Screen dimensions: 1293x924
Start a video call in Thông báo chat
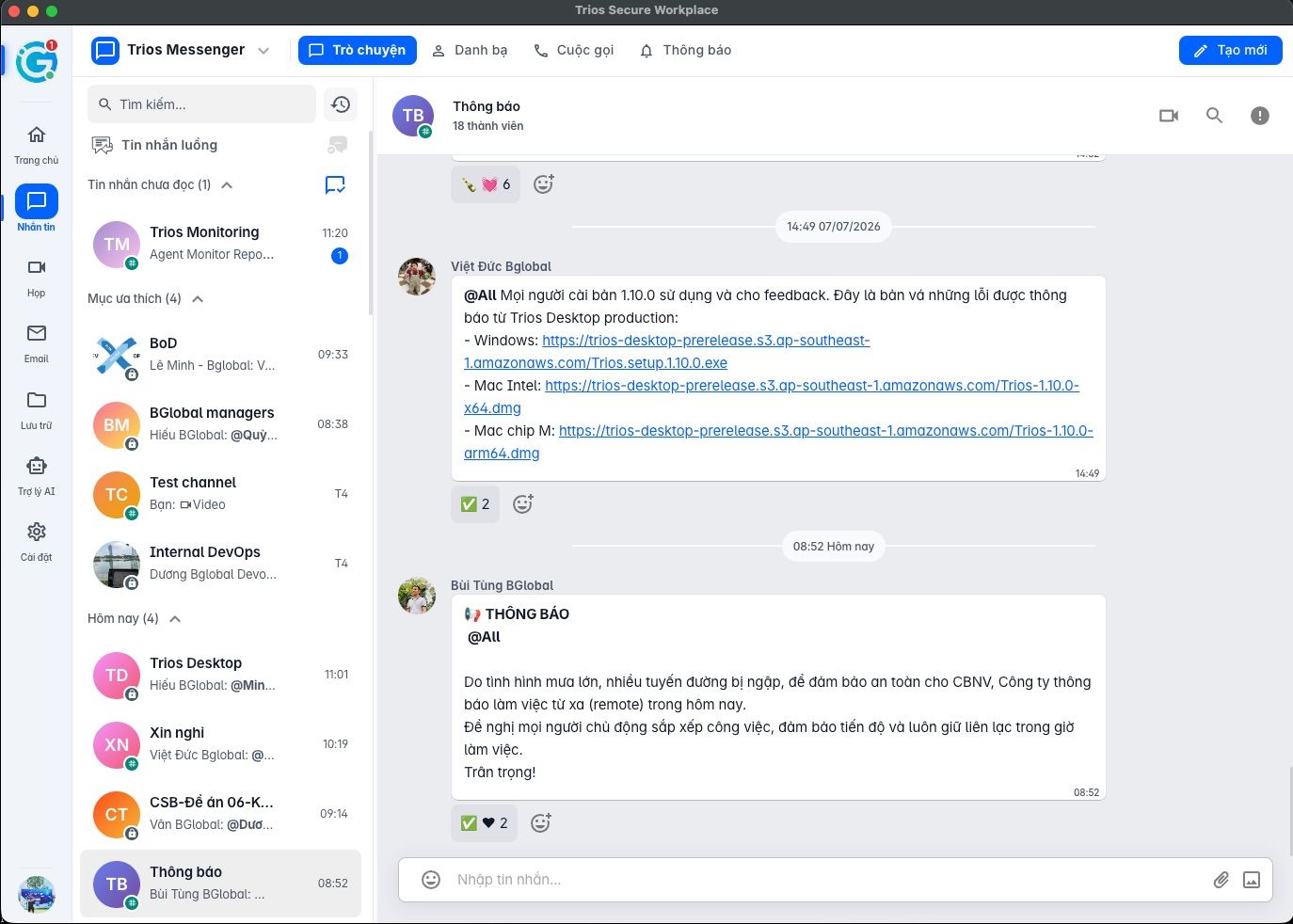click(1169, 116)
